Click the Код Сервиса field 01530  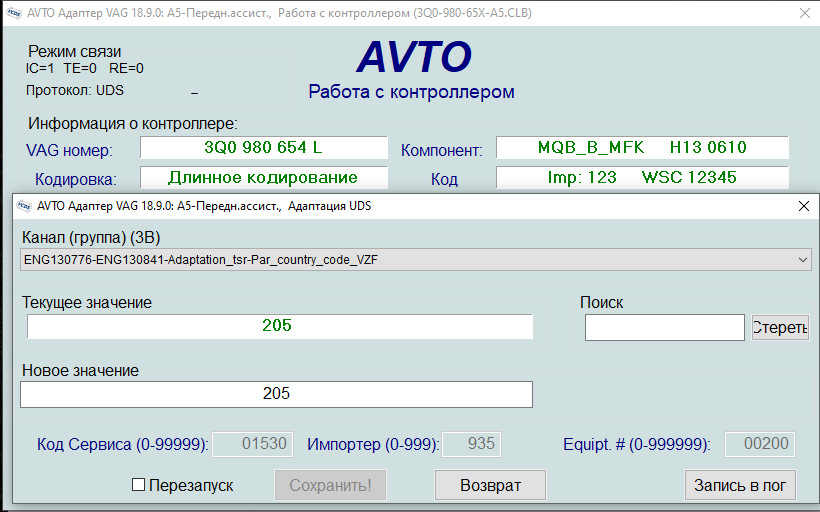(253, 444)
